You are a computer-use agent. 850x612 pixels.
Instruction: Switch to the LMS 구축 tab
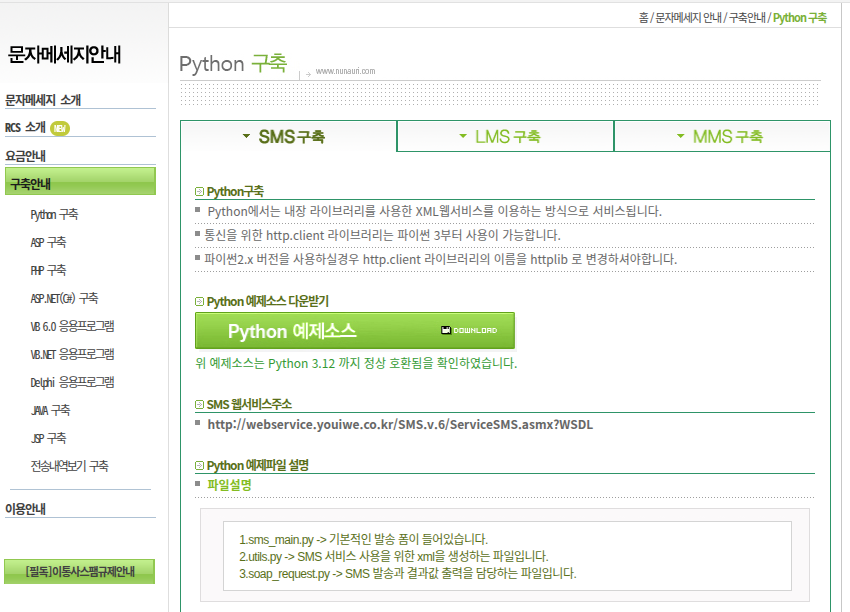click(506, 136)
